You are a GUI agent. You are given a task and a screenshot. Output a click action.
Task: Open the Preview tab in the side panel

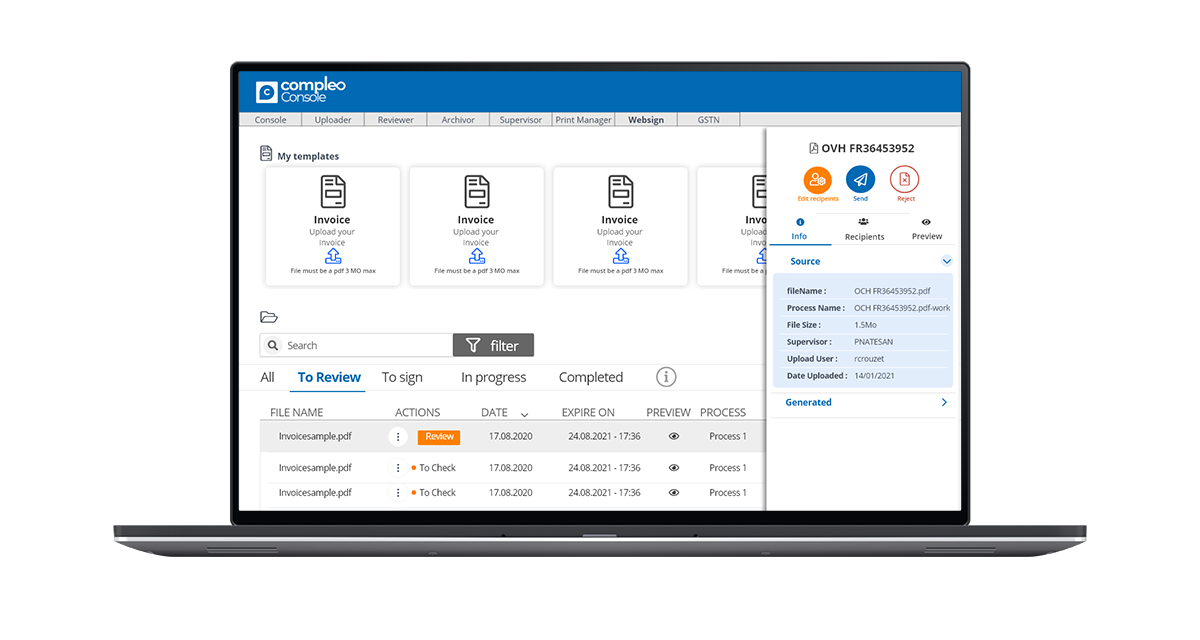tap(926, 229)
